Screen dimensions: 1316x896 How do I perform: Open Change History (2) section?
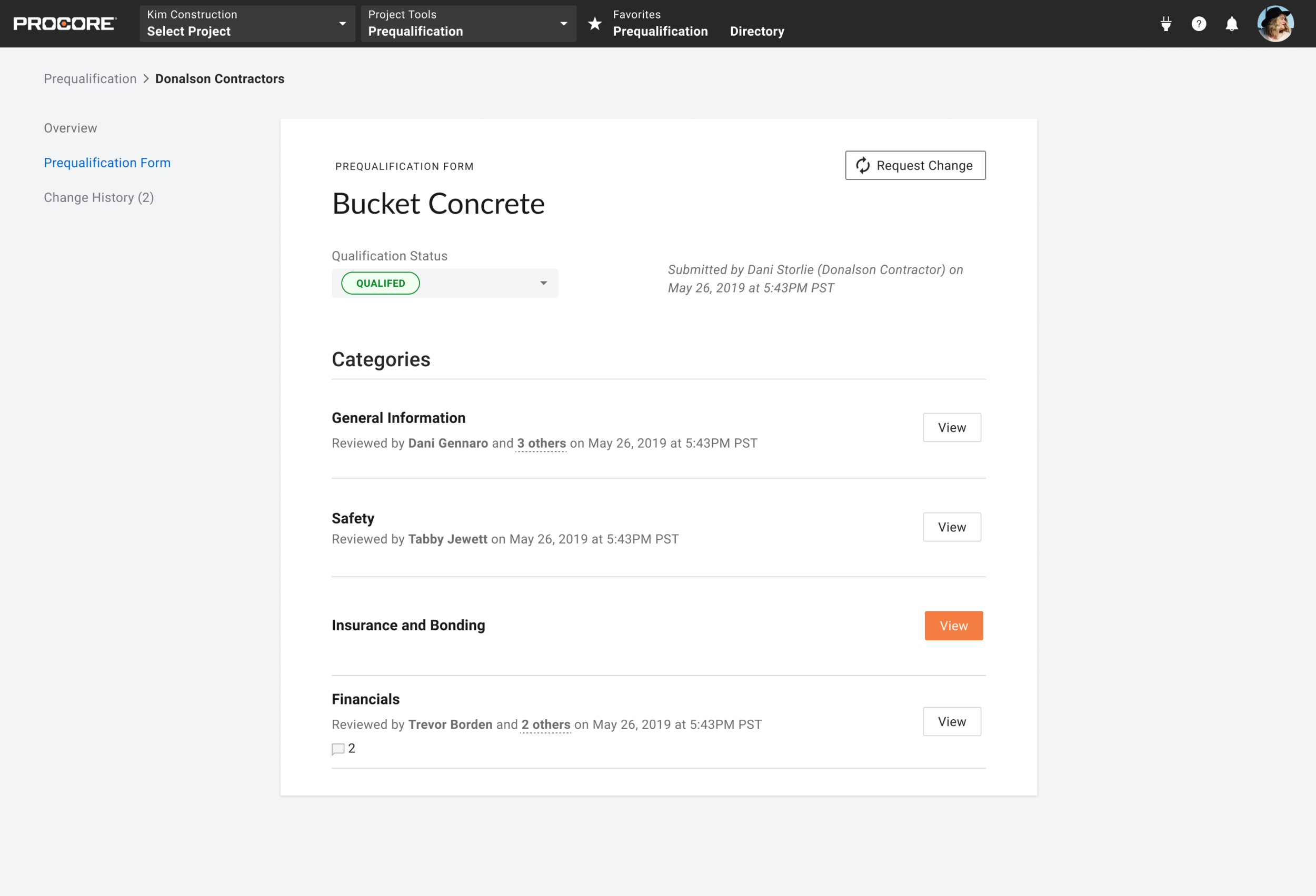coord(99,197)
